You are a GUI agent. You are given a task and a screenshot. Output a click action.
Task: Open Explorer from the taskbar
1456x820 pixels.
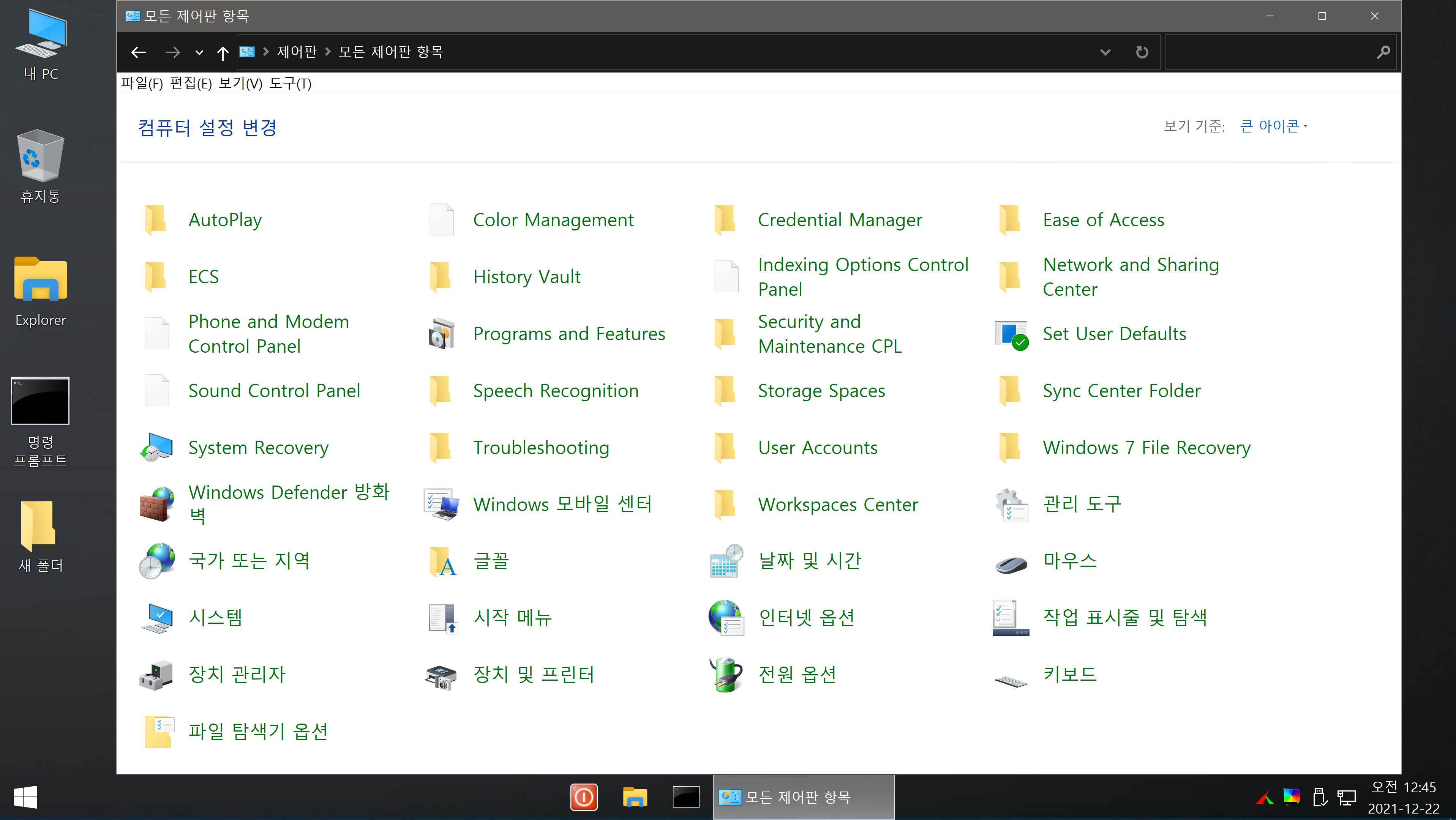pyautogui.click(x=635, y=797)
